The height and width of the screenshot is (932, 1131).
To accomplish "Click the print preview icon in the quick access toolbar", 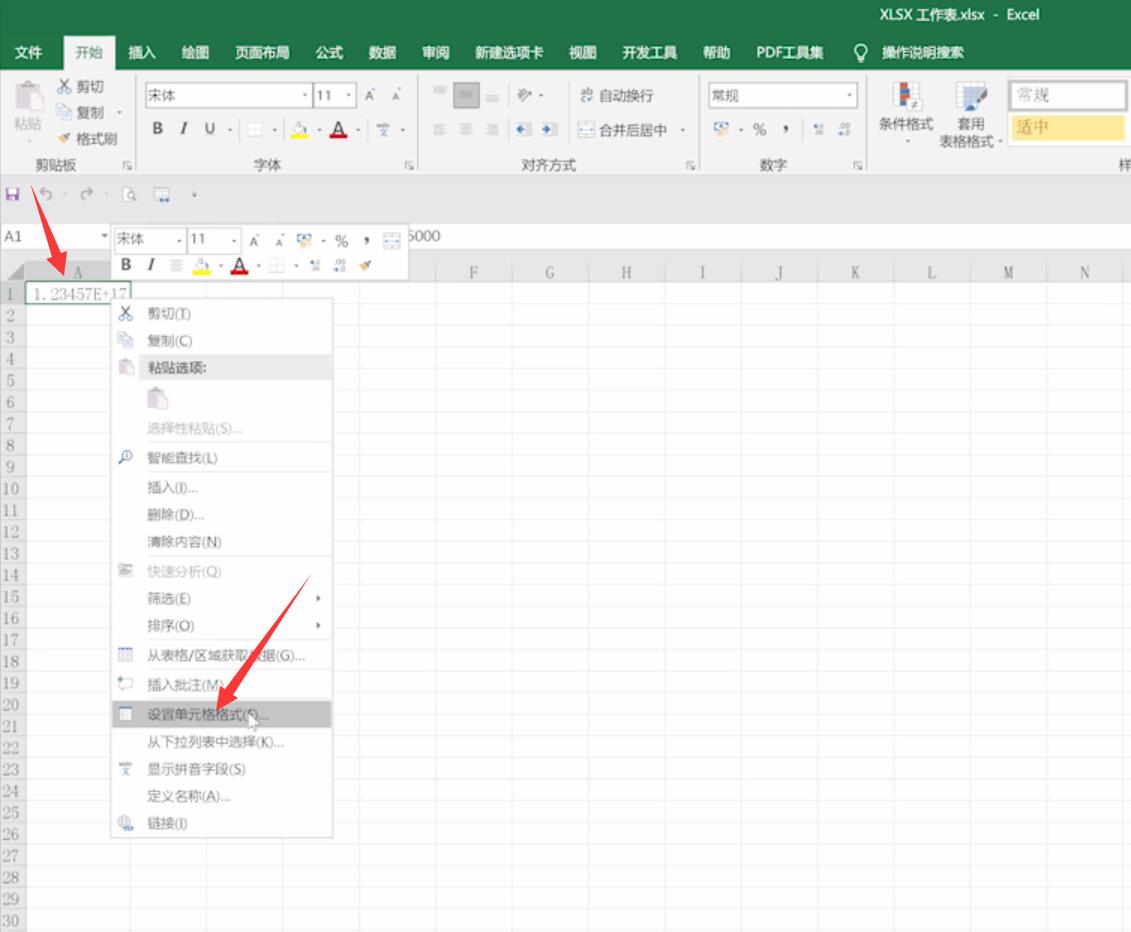I will click(129, 194).
